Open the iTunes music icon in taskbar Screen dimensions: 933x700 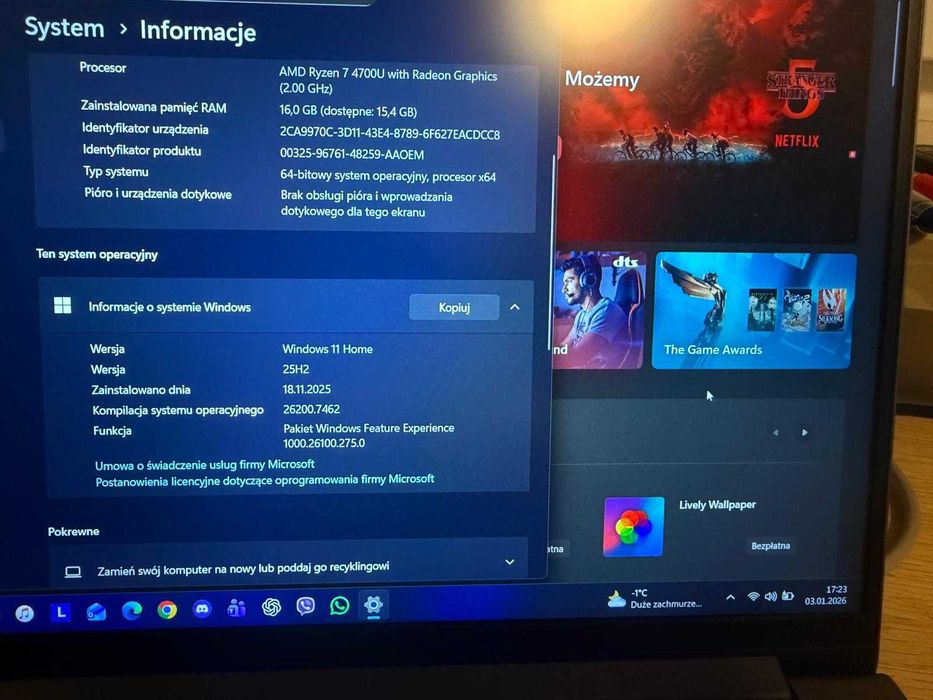click(x=24, y=613)
